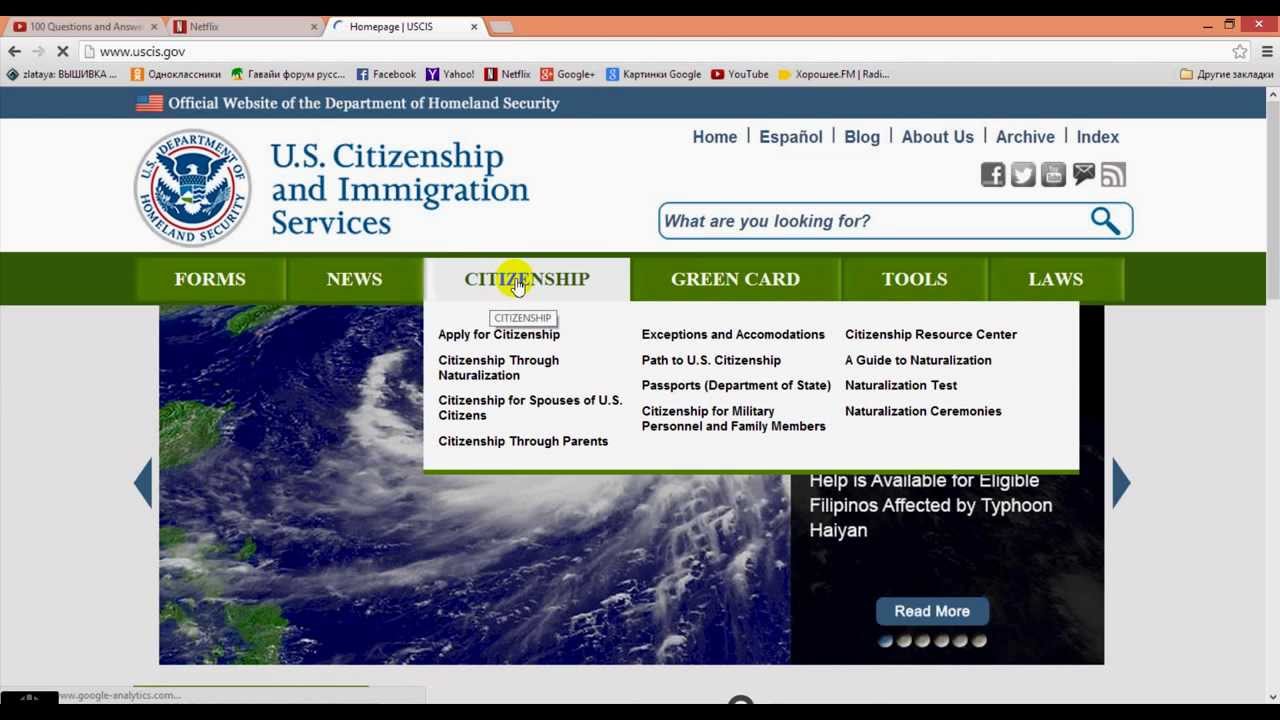The image size is (1280, 720).
Task: Click the Blog top link
Action: click(862, 137)
